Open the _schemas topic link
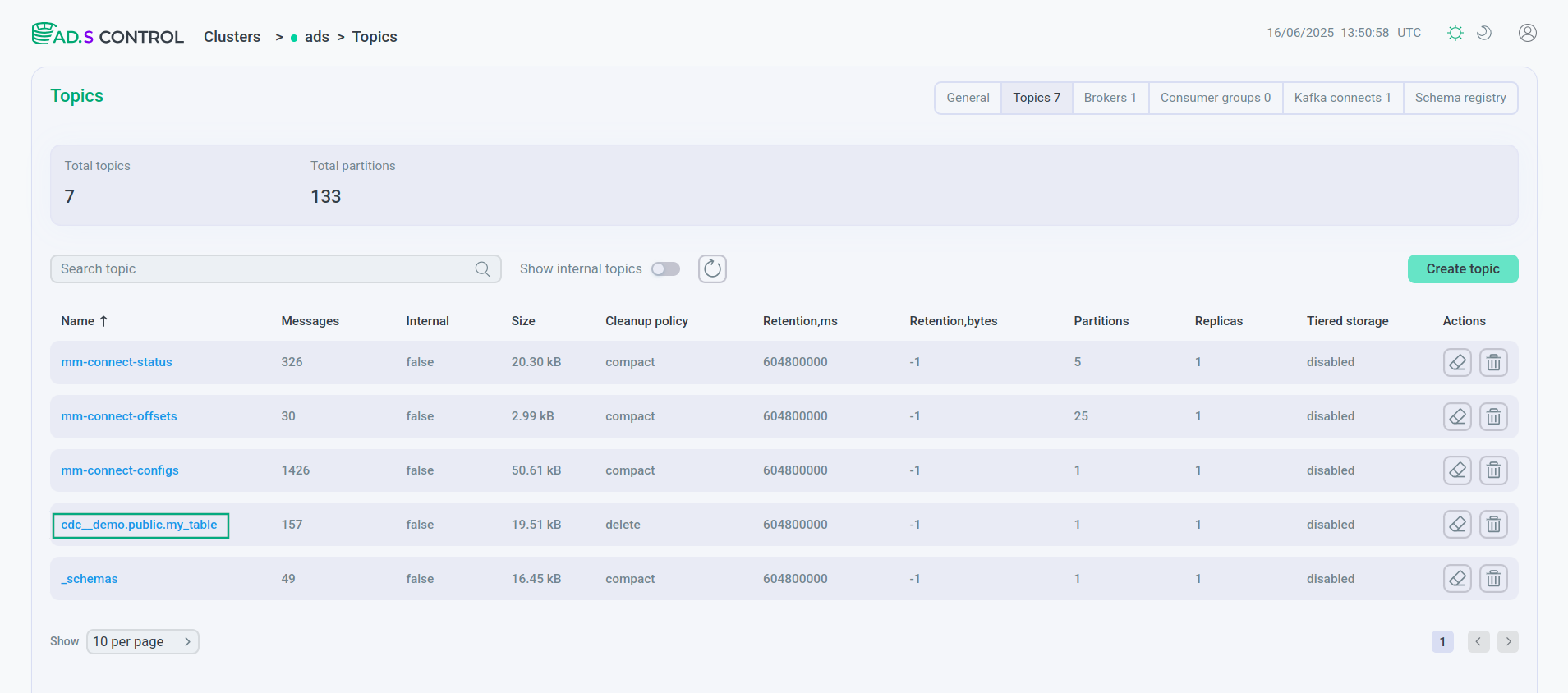The image size is (1568, 693). (x=90, y=579)
